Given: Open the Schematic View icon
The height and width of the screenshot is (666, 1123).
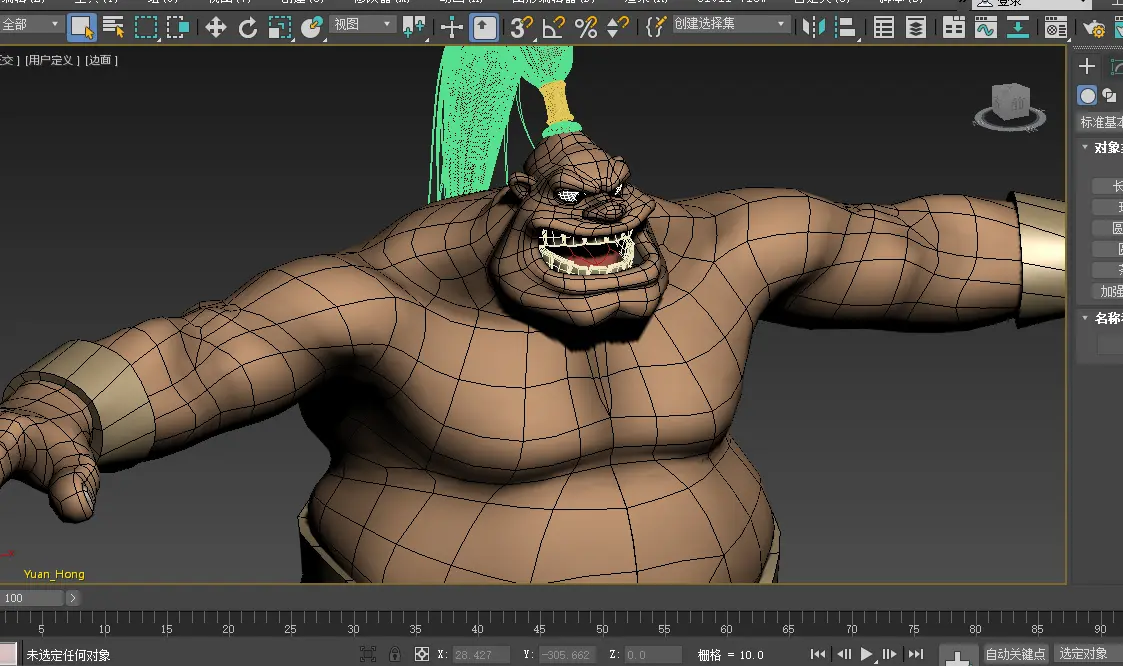Looking at the screenshot, I should click(x=1018, y=27).
